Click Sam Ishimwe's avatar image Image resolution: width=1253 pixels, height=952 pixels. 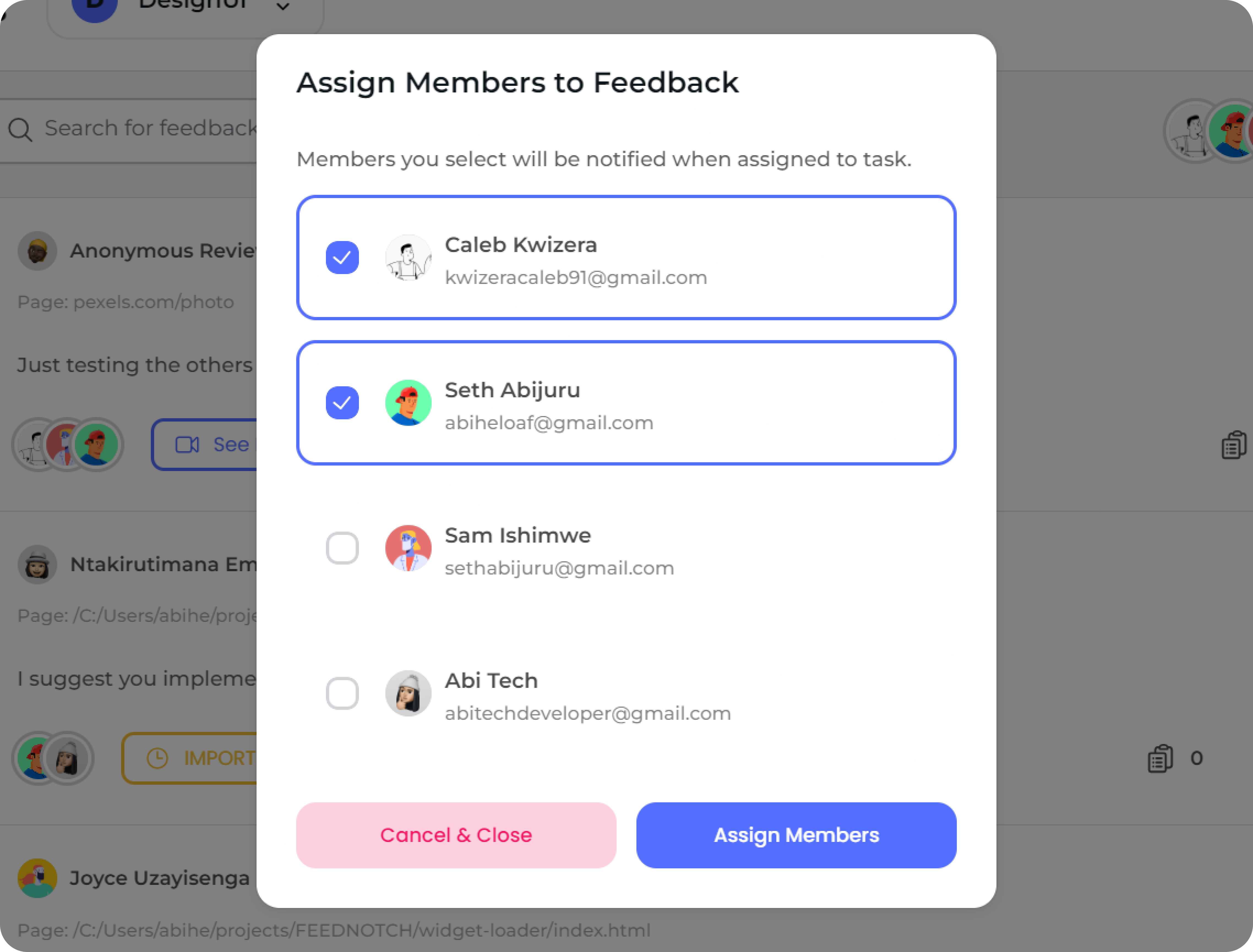408,548
